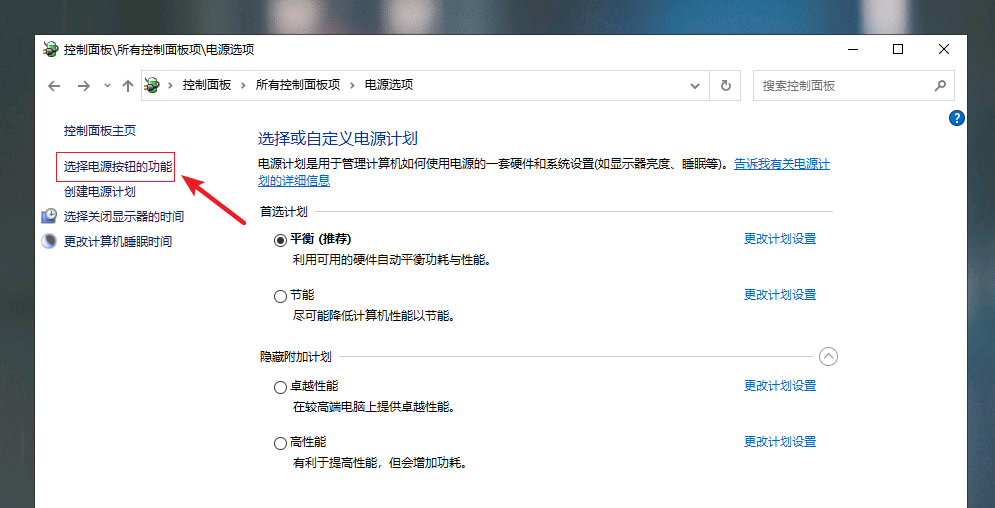Screen dimensions: 995x508
Task: Select the 卓越性能 power plan
Action: pos(280,386)
